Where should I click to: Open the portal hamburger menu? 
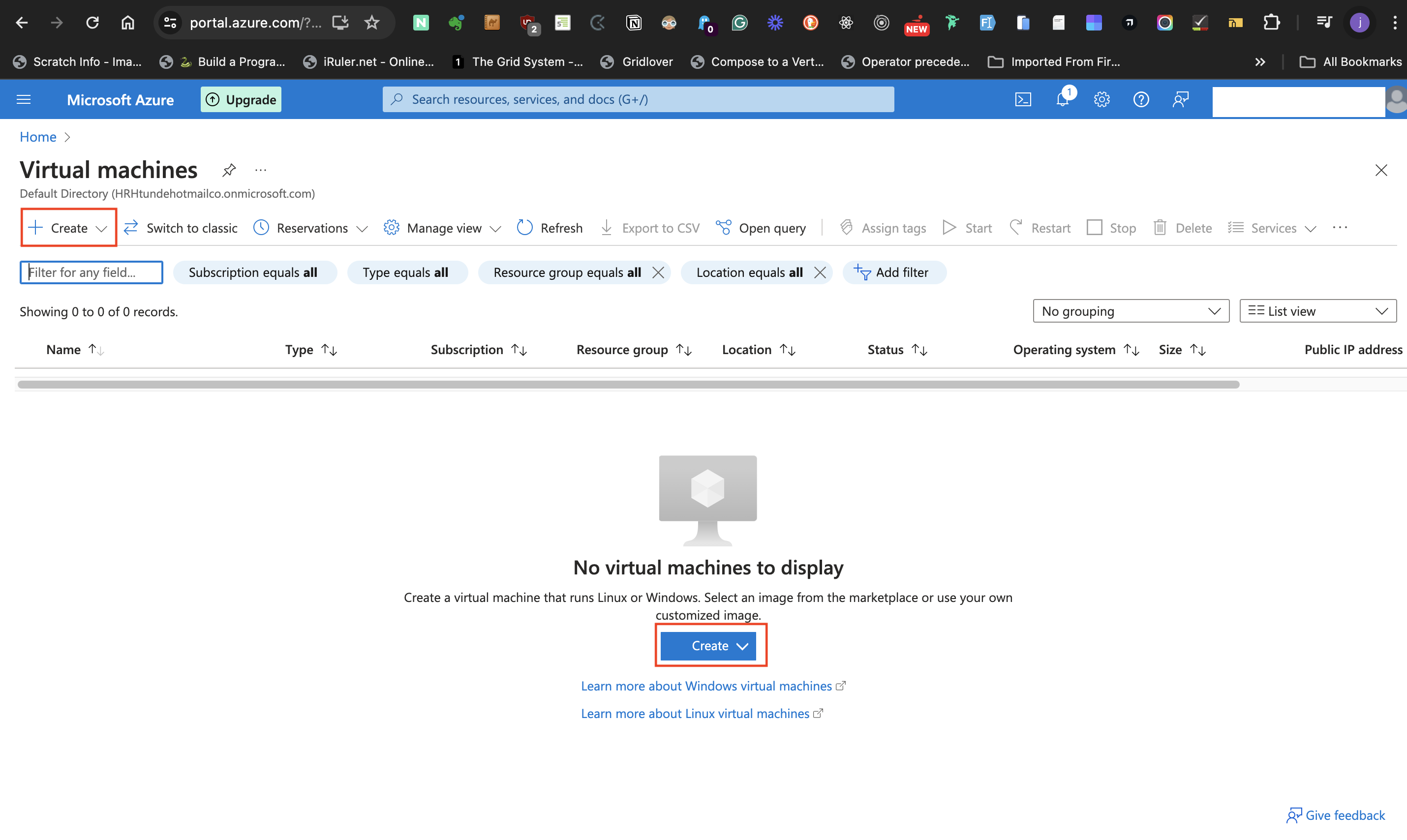(23, 99)
